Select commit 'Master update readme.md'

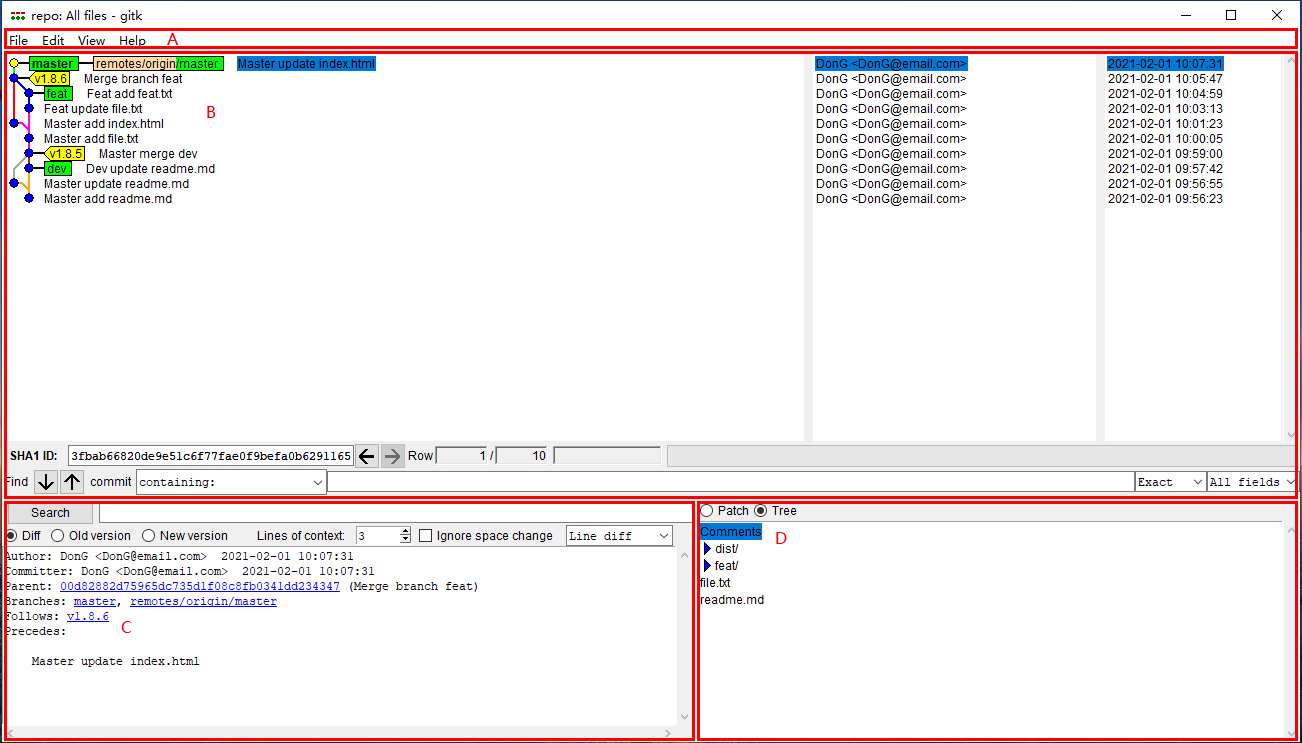click(x=116, y=184)
